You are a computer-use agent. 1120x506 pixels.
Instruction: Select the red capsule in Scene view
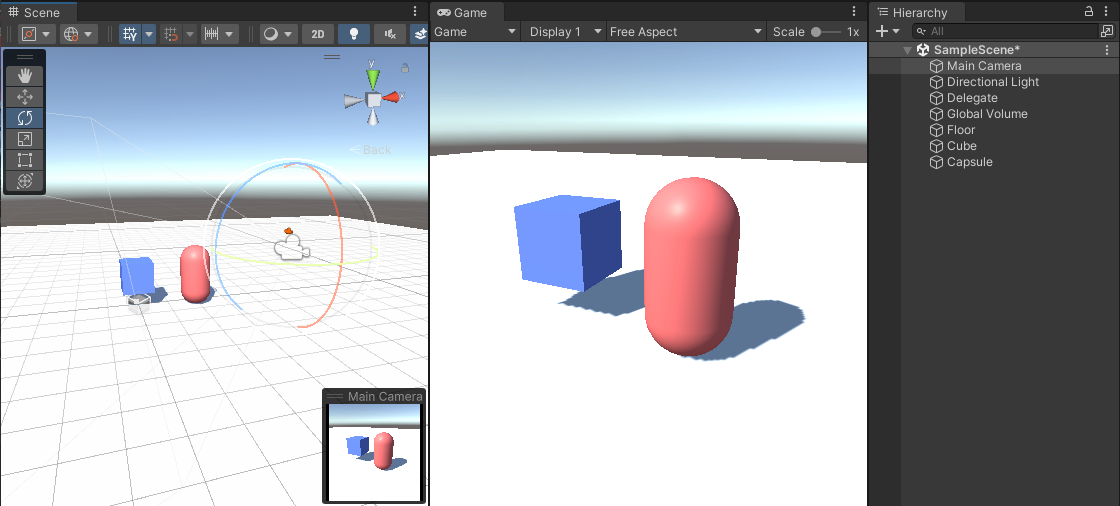[195, 274]
